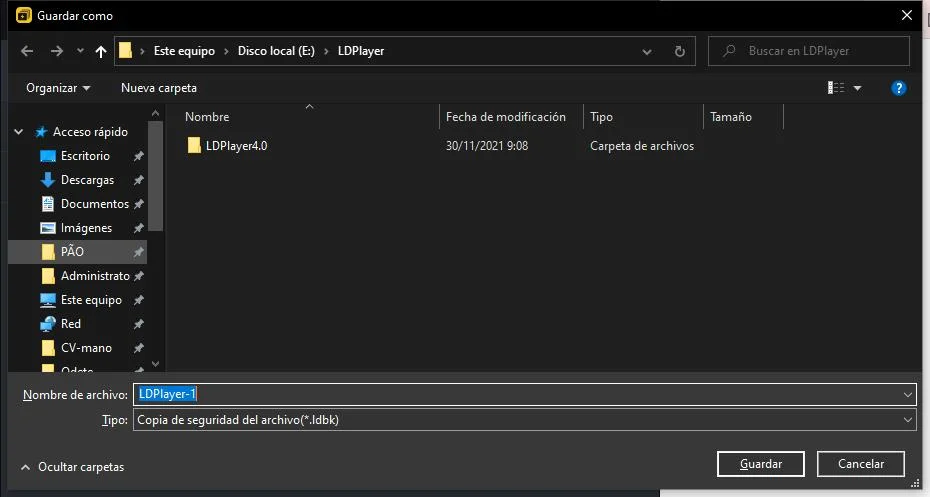This screenshot has height=497, width=930.
Task: Refresh the LDPlayer folder view
Action: (680, 52)
